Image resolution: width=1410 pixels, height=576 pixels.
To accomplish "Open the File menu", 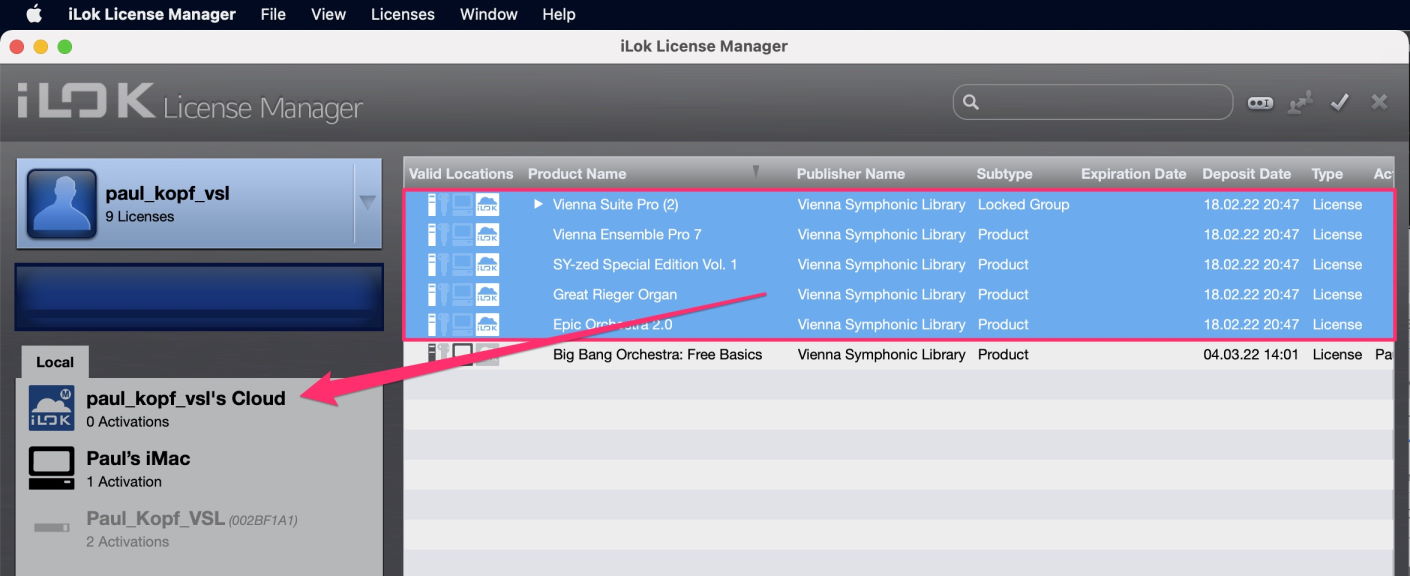I will [273, 14].
